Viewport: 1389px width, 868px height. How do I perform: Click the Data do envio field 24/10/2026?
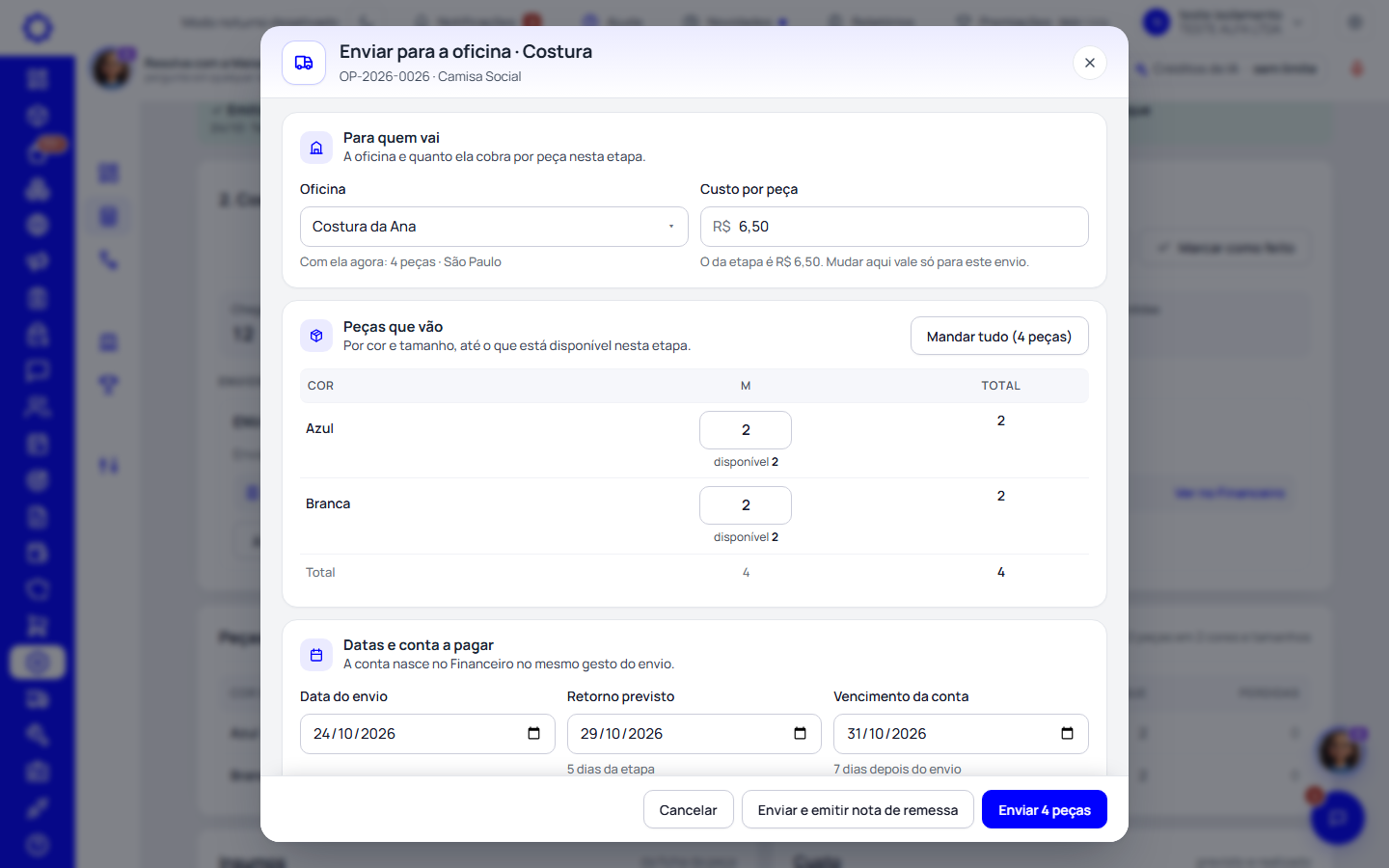427,734
